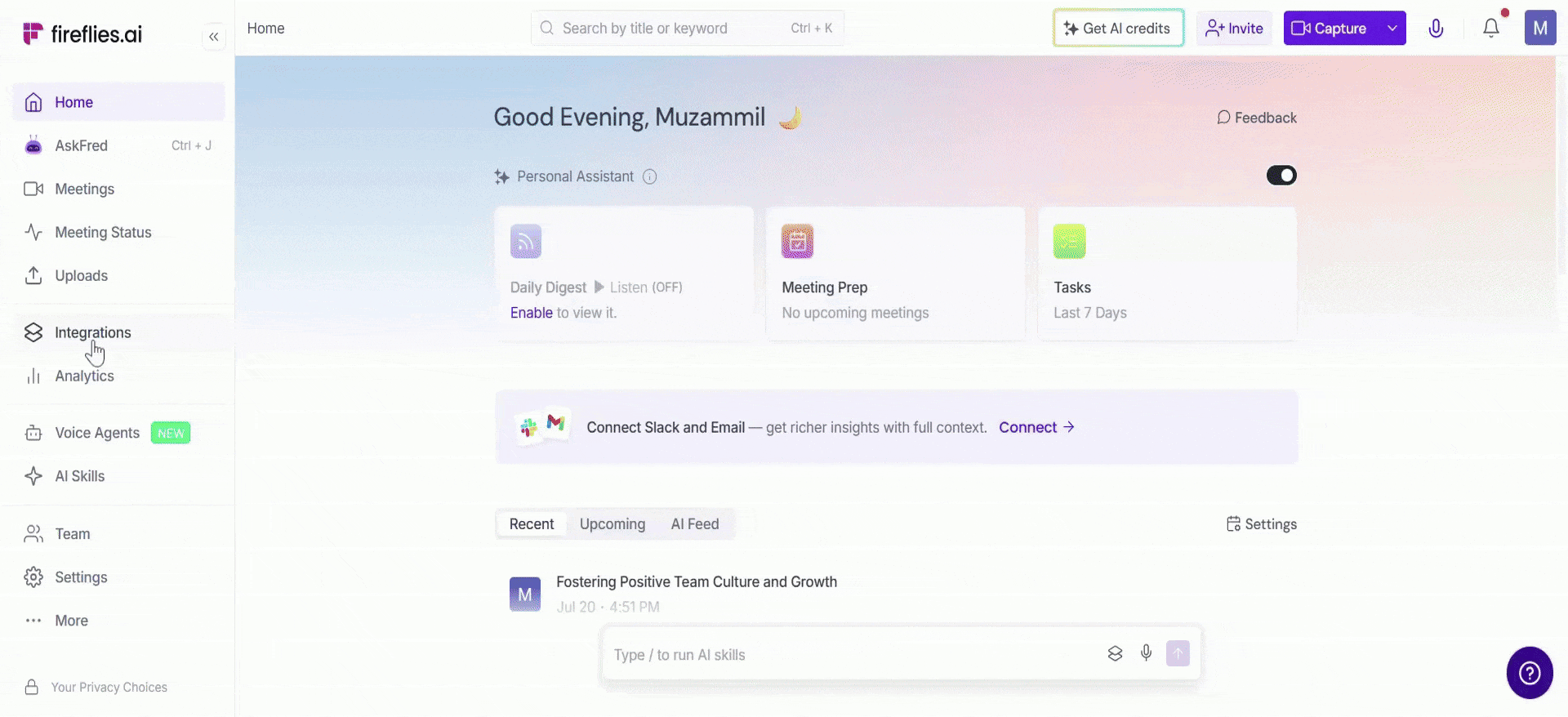Click the microphone icon in top bar
1568x717 pixels.
[x=1436, y=29]
